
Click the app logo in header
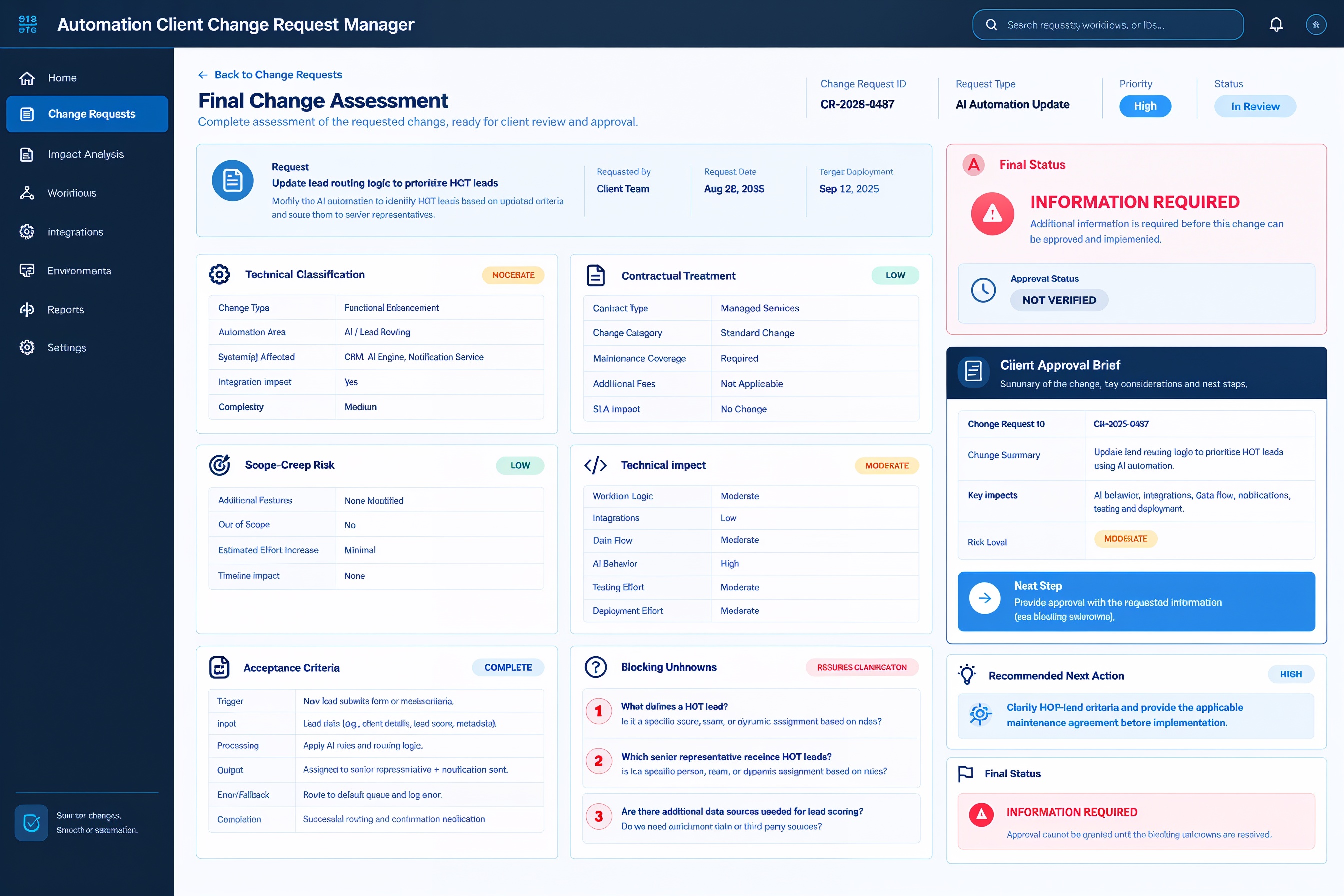pyautogui.click(x=27, y=24)
